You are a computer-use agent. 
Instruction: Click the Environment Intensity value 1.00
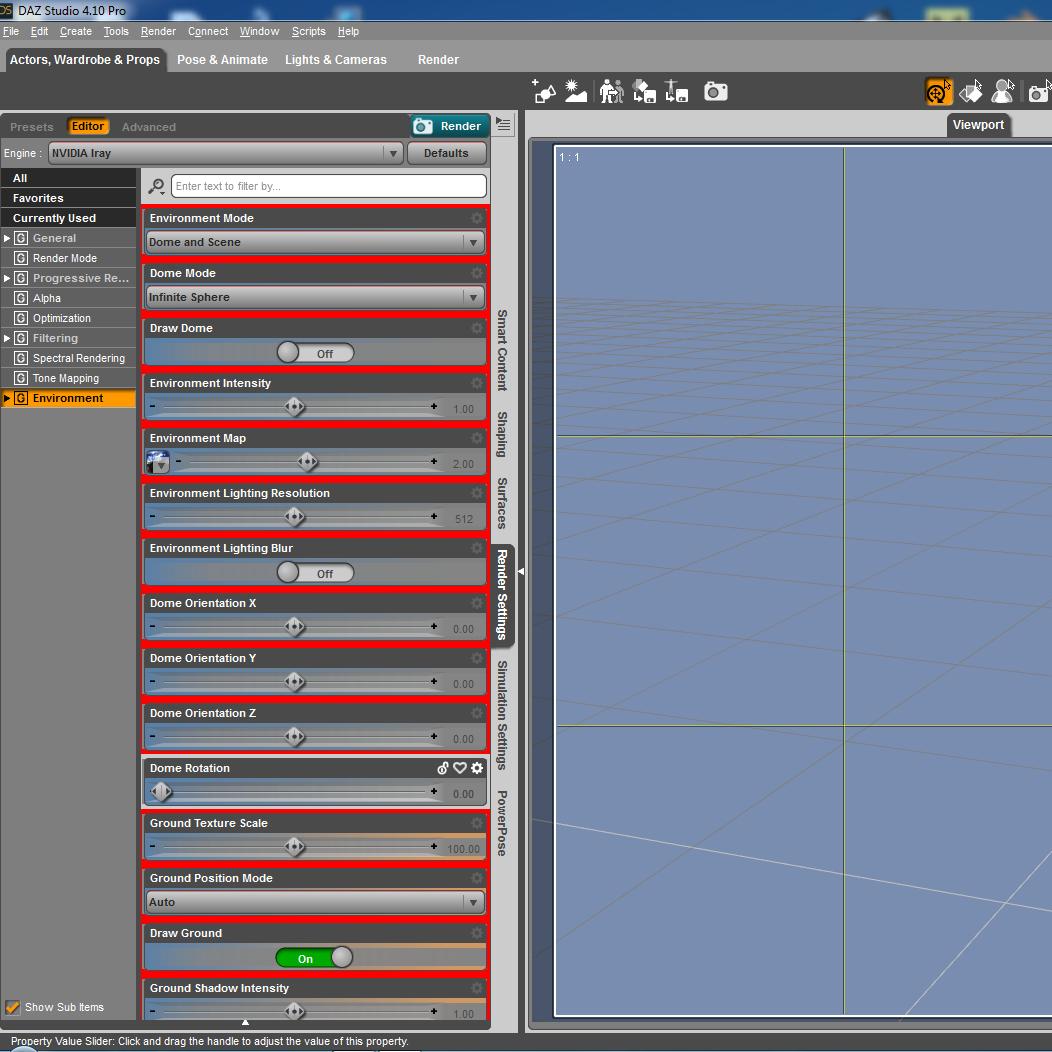coord(464,409)
